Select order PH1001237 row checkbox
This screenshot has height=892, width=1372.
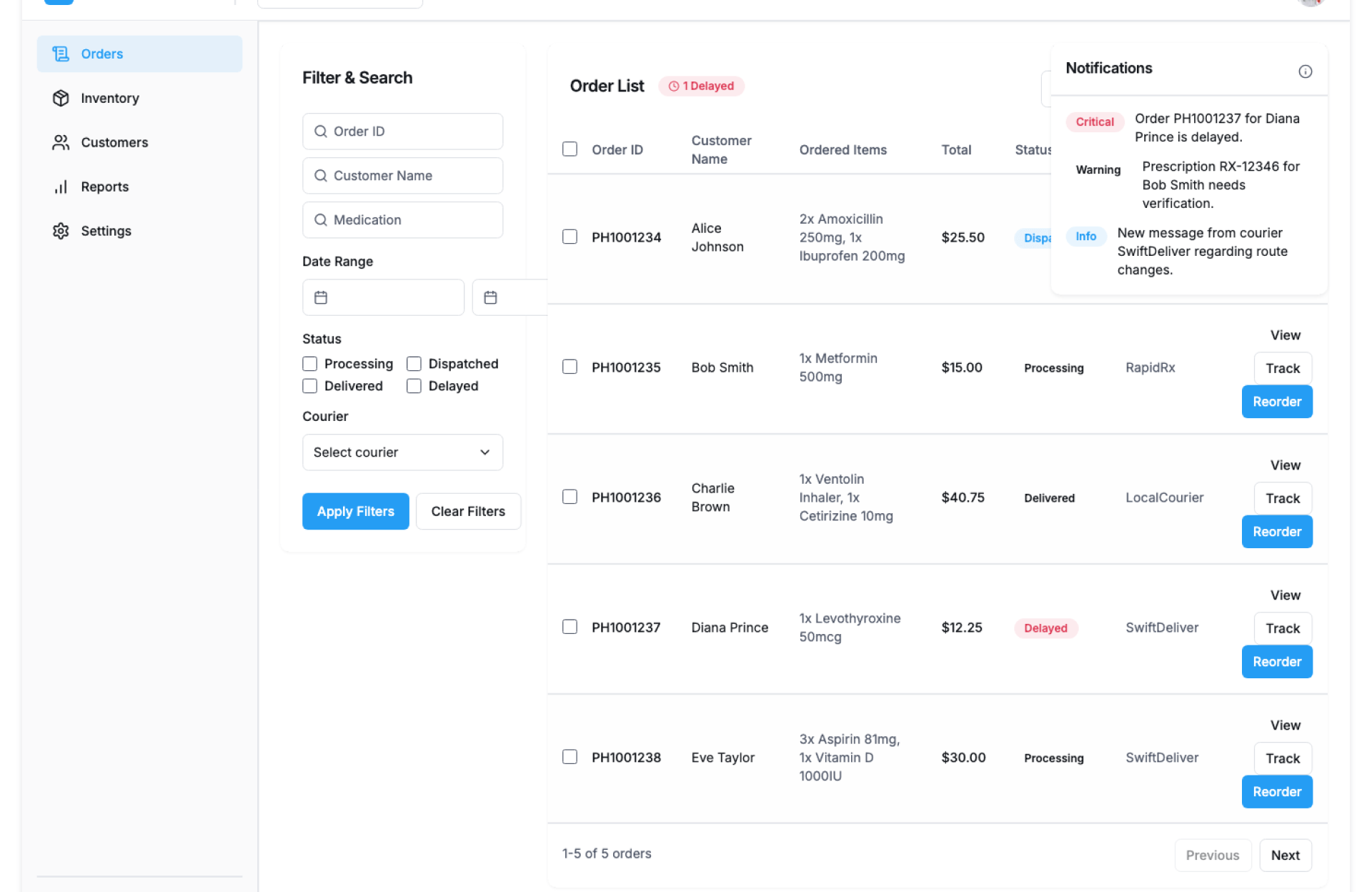pyautogui.click(x=570, y=627)
